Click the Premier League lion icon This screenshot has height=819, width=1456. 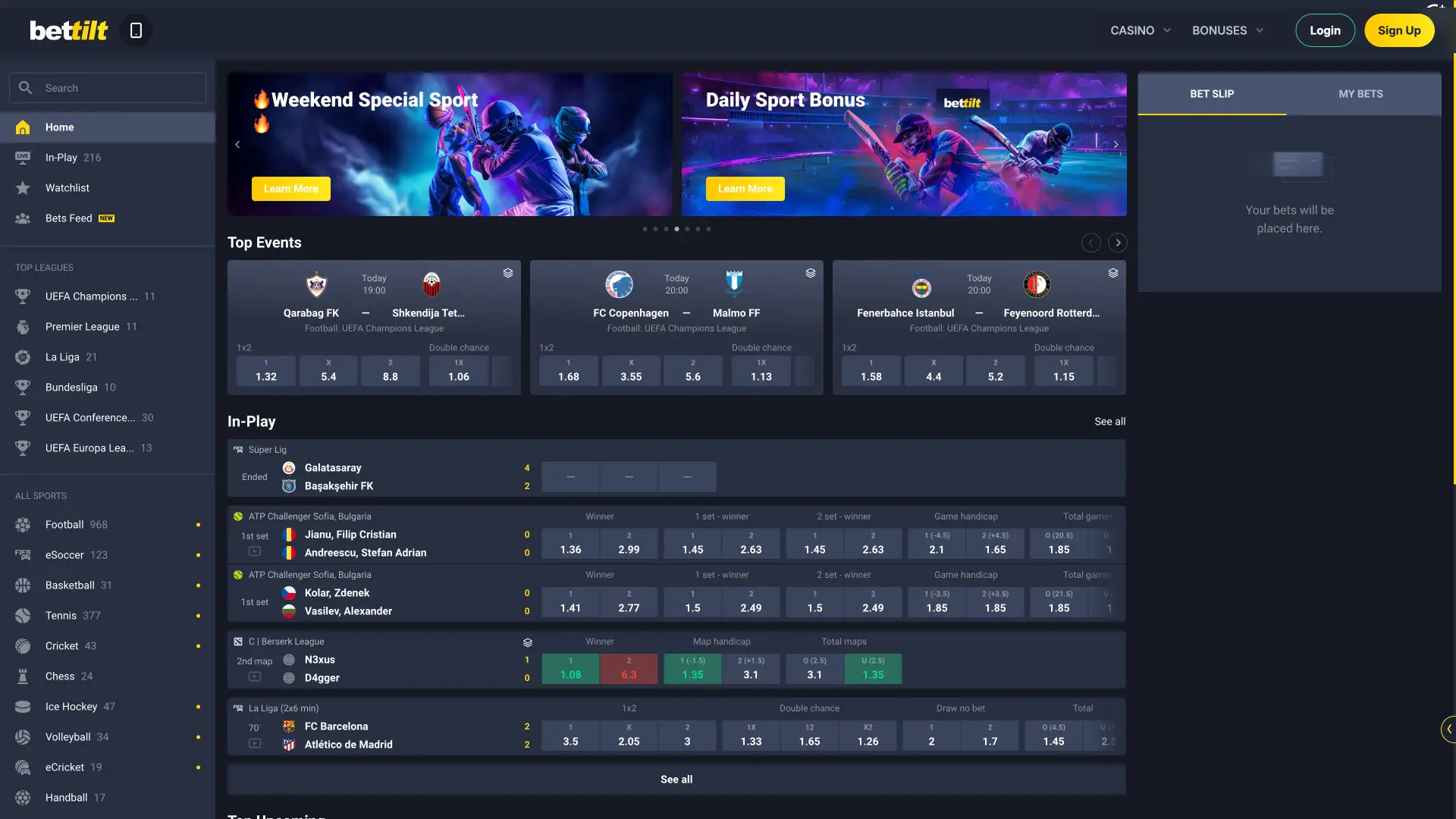click(x=23, y=327)
